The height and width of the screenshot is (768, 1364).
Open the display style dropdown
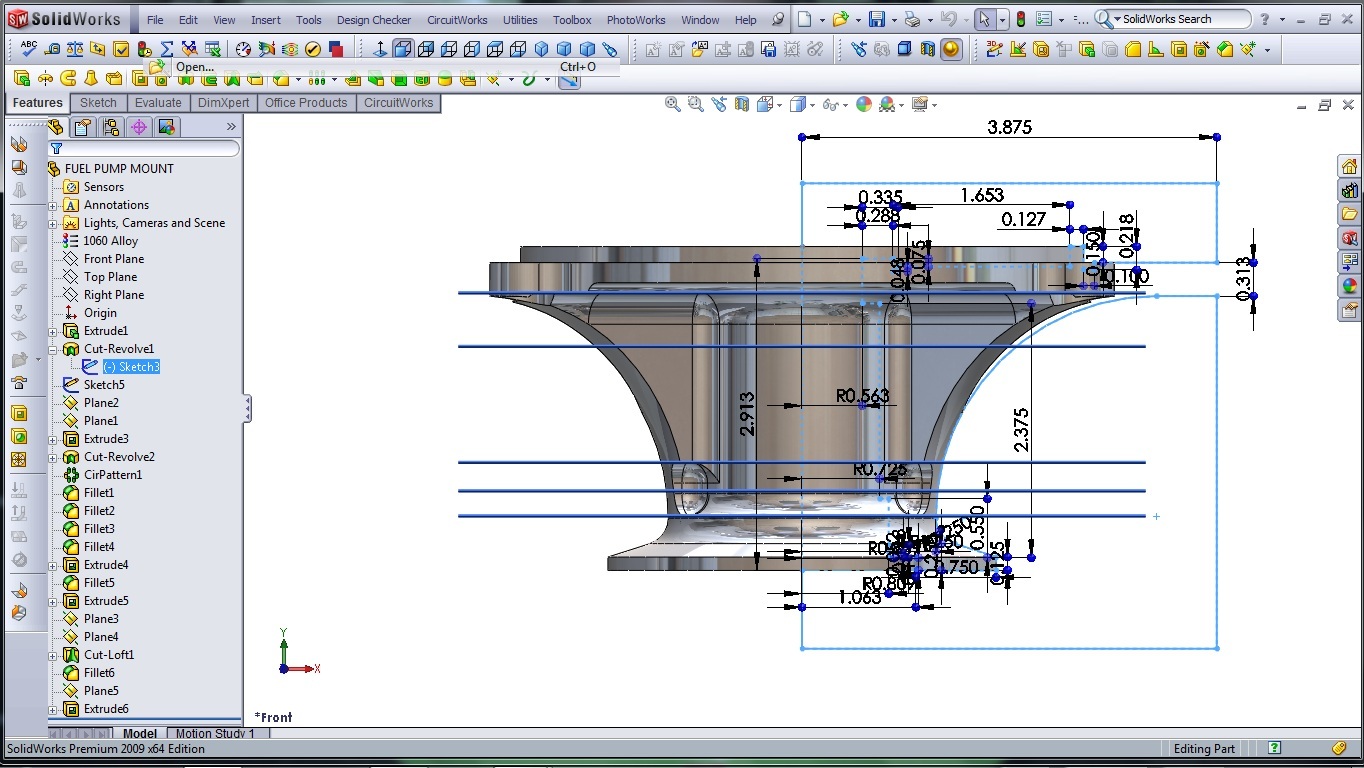pyautogui.click(x=812, y=104)
